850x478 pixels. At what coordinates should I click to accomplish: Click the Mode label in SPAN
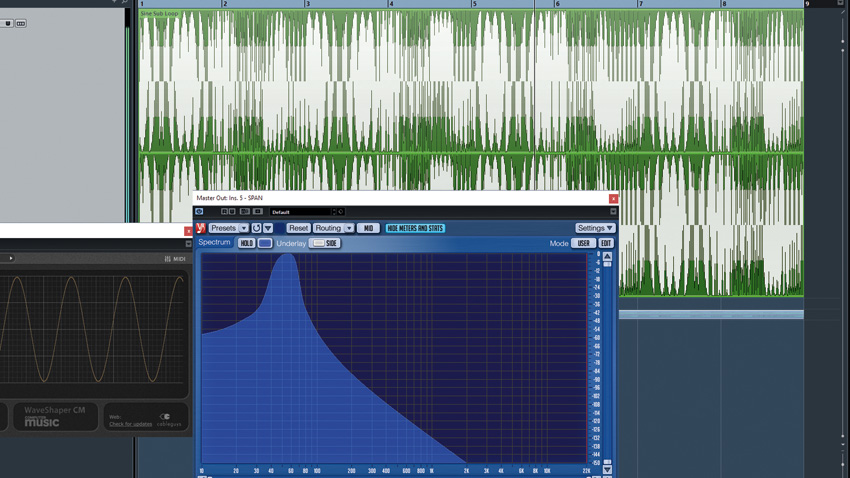559,243
